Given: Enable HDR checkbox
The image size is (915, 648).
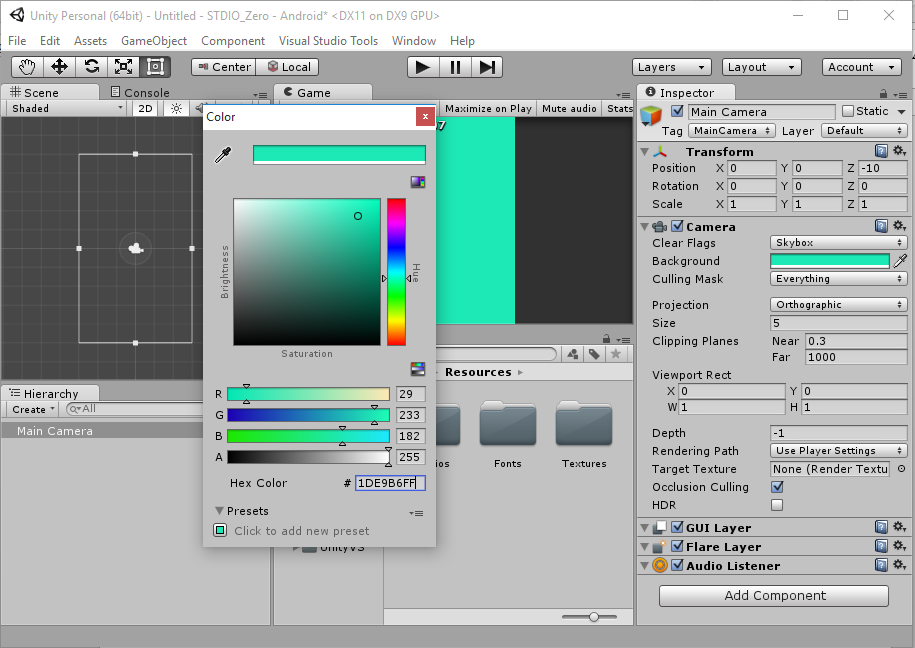Looking at the screenshot, I should (777, 505).
